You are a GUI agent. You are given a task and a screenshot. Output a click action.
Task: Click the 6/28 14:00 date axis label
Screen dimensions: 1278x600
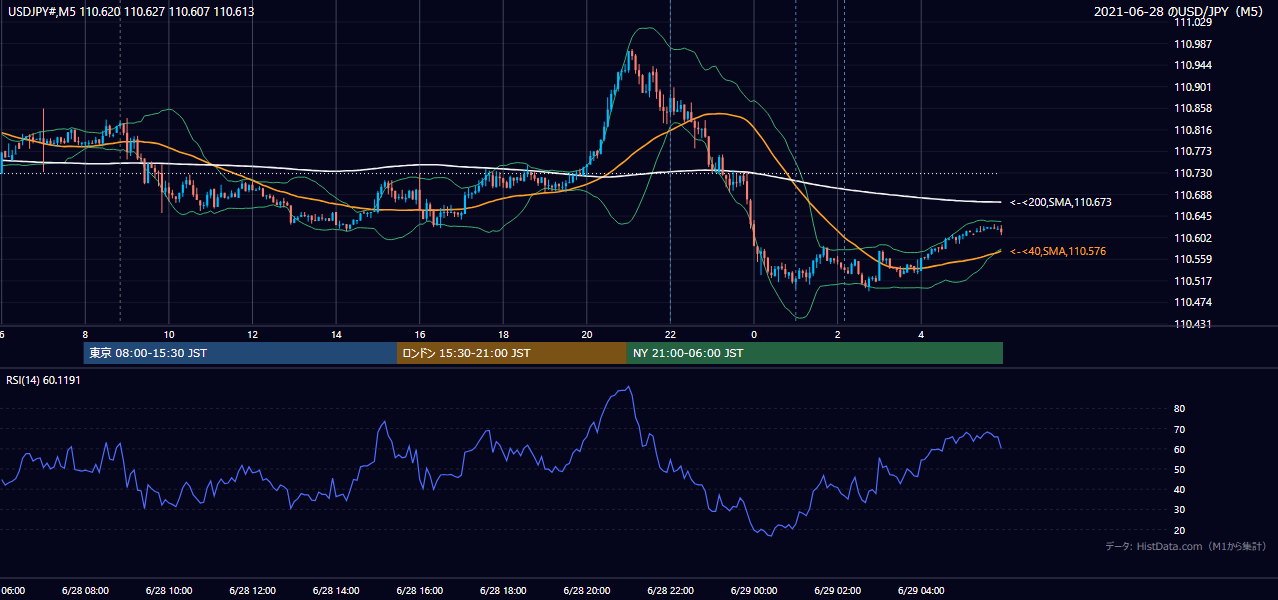(x=335, y=590)
